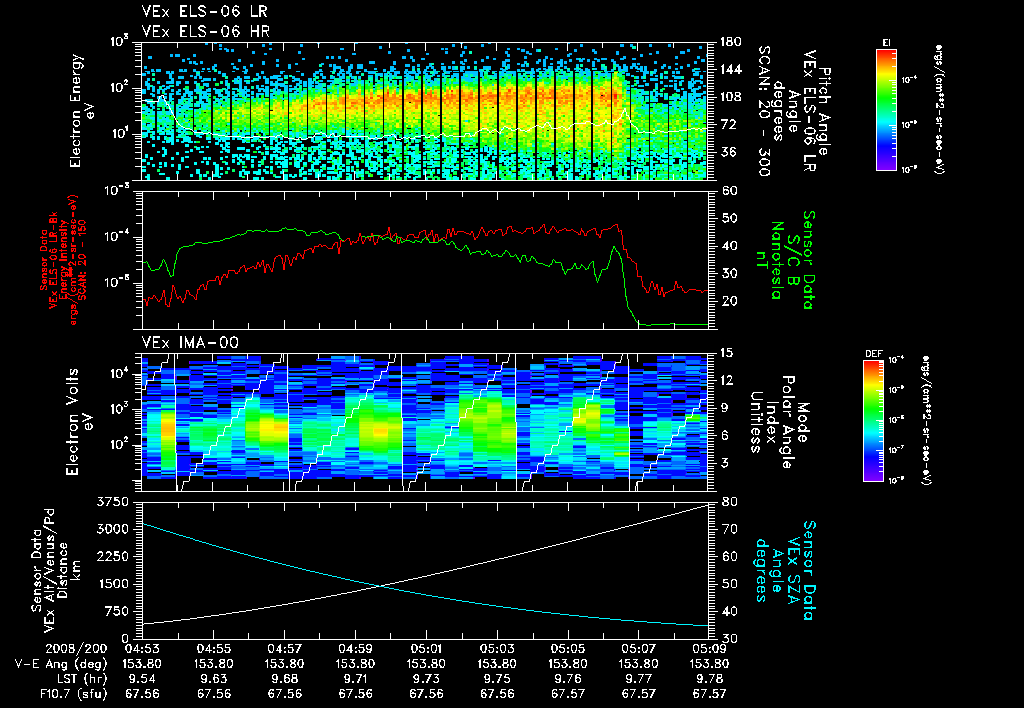Click the LST value '9.54'
1024x708 pixels.
point(142,679)
